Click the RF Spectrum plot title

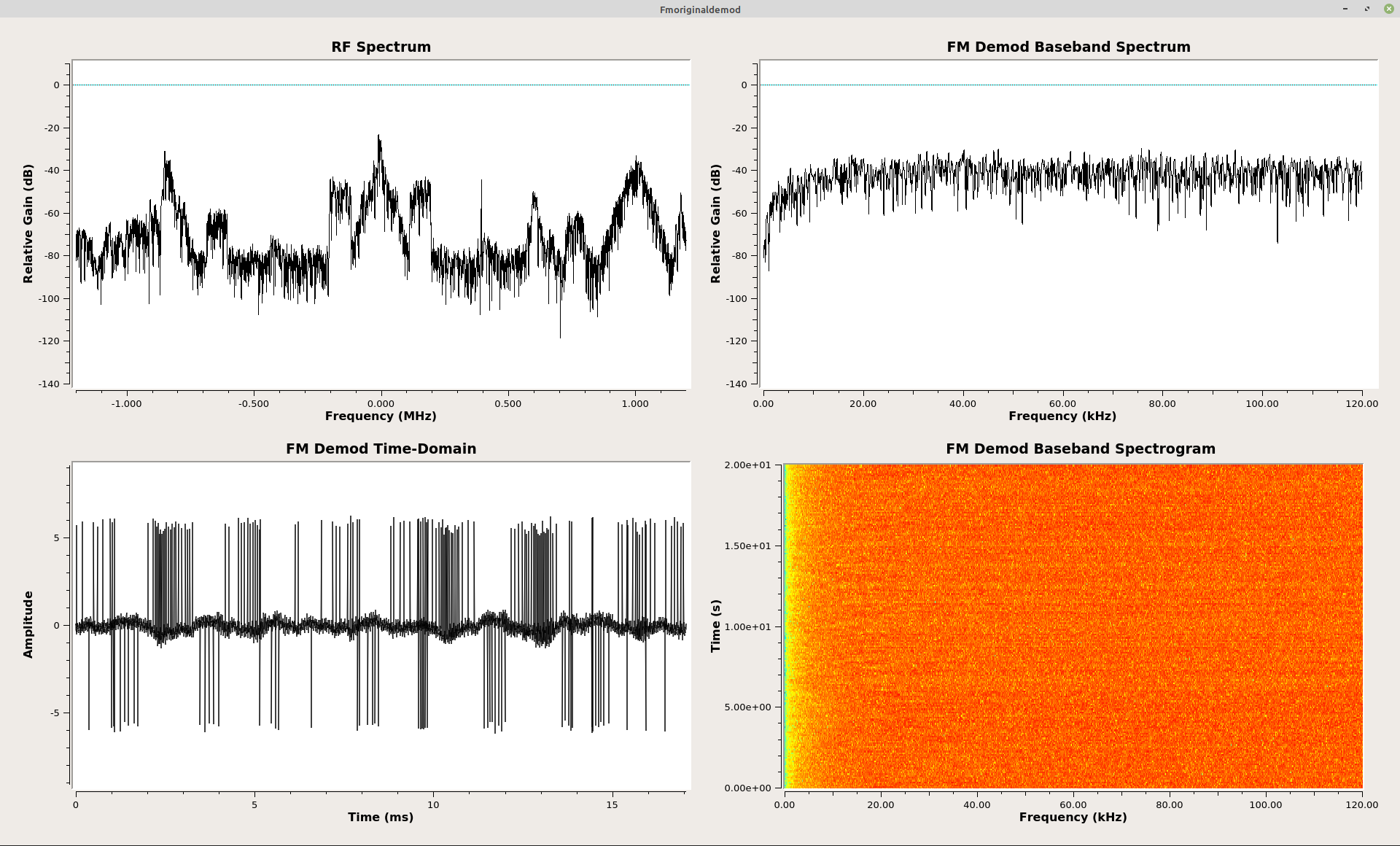click(381, 47)
